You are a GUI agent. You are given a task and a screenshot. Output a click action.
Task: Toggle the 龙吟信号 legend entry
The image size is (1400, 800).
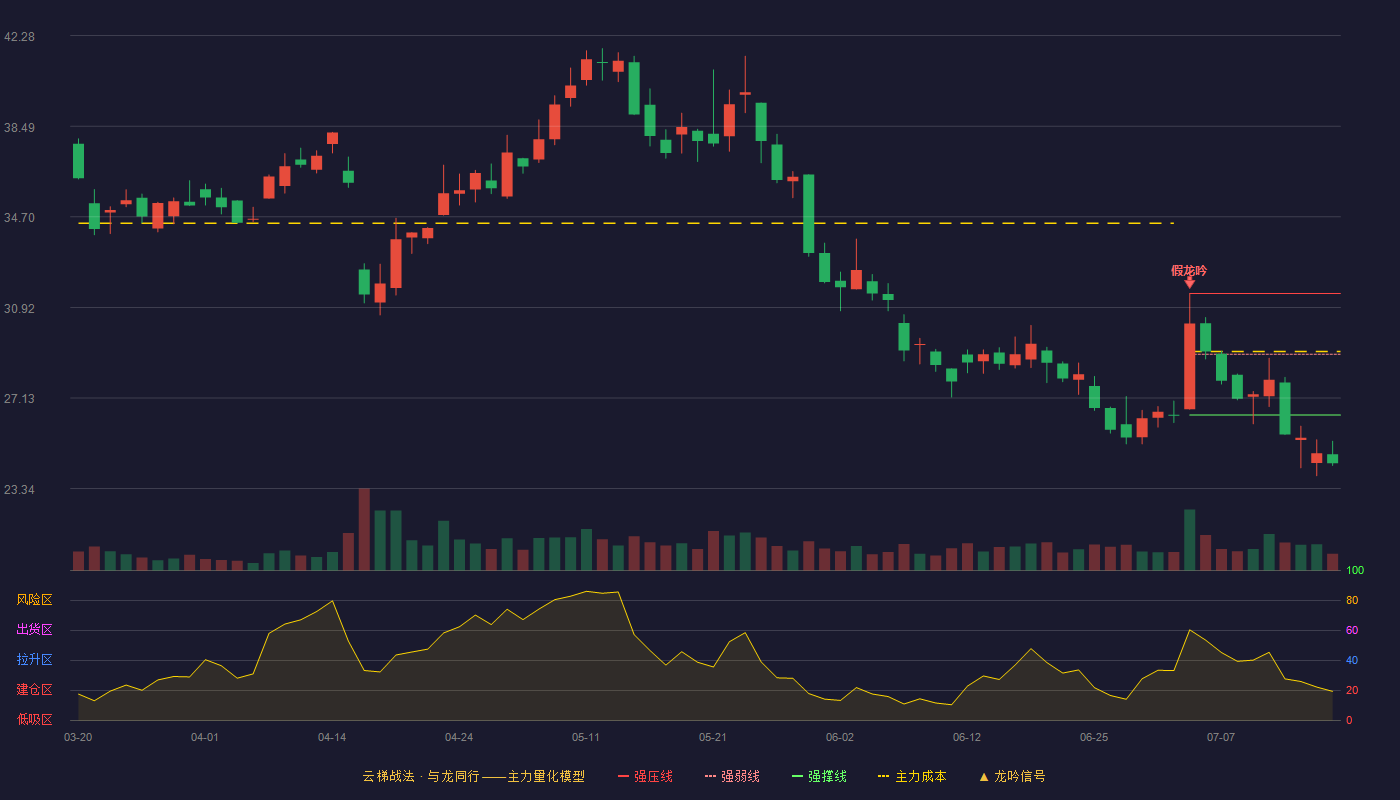pos(1011,776)
